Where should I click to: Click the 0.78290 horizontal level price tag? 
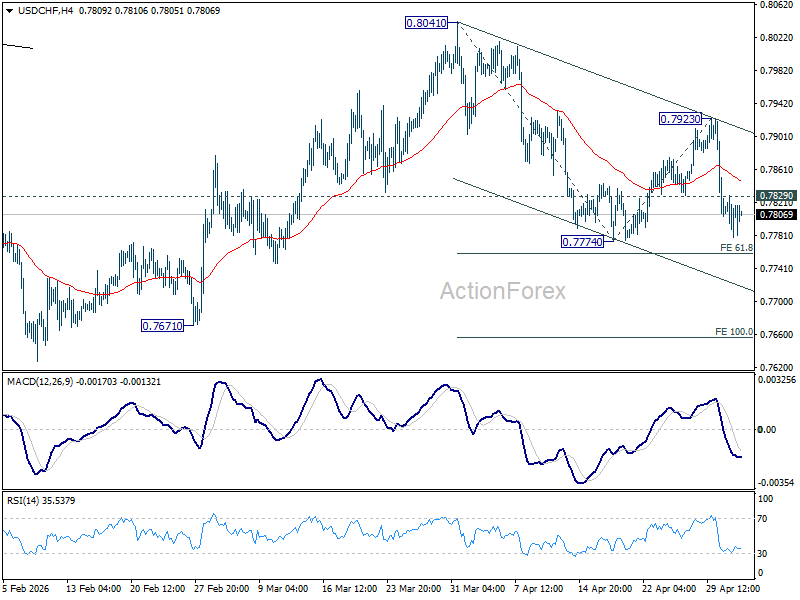(776, 196)
